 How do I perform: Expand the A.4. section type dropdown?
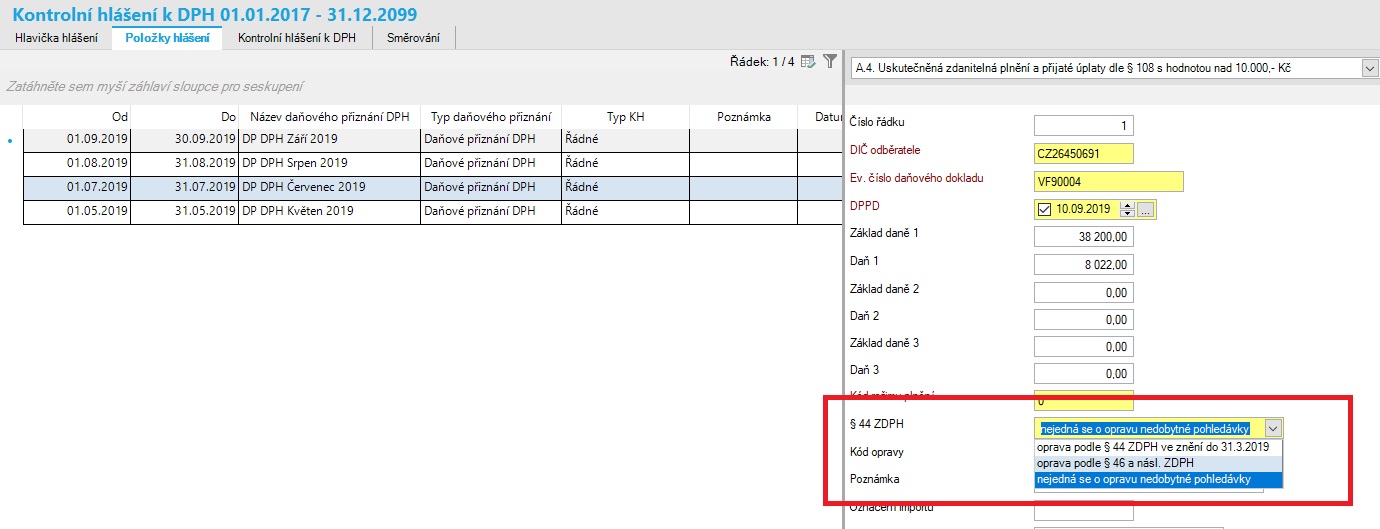point(1369,68)
